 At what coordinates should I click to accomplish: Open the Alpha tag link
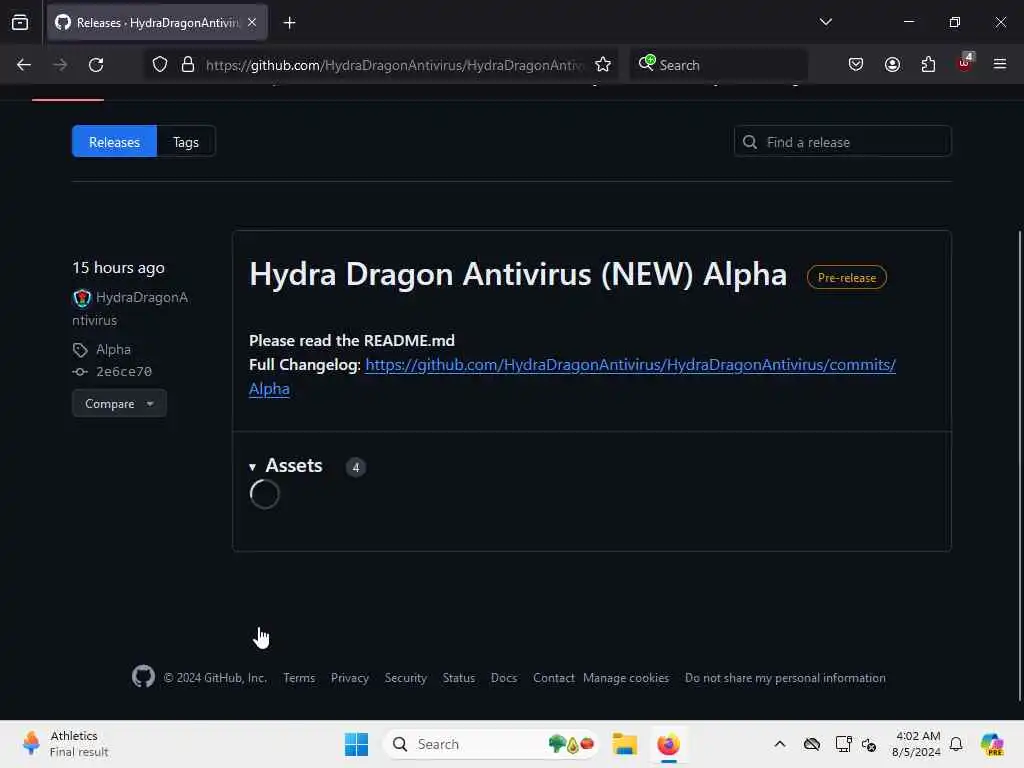(x=113, y=349)
